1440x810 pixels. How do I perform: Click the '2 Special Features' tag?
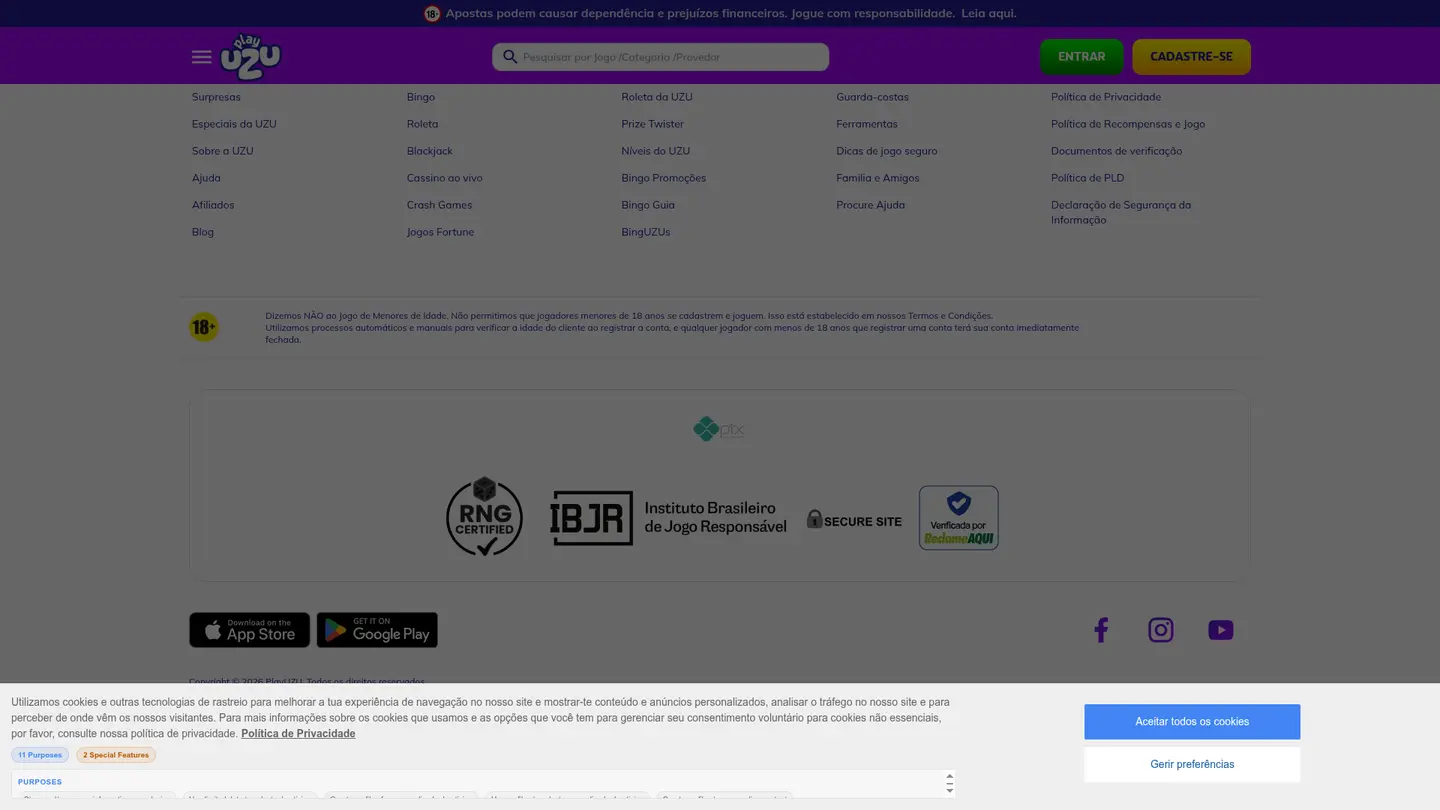(x=116, y=755)
